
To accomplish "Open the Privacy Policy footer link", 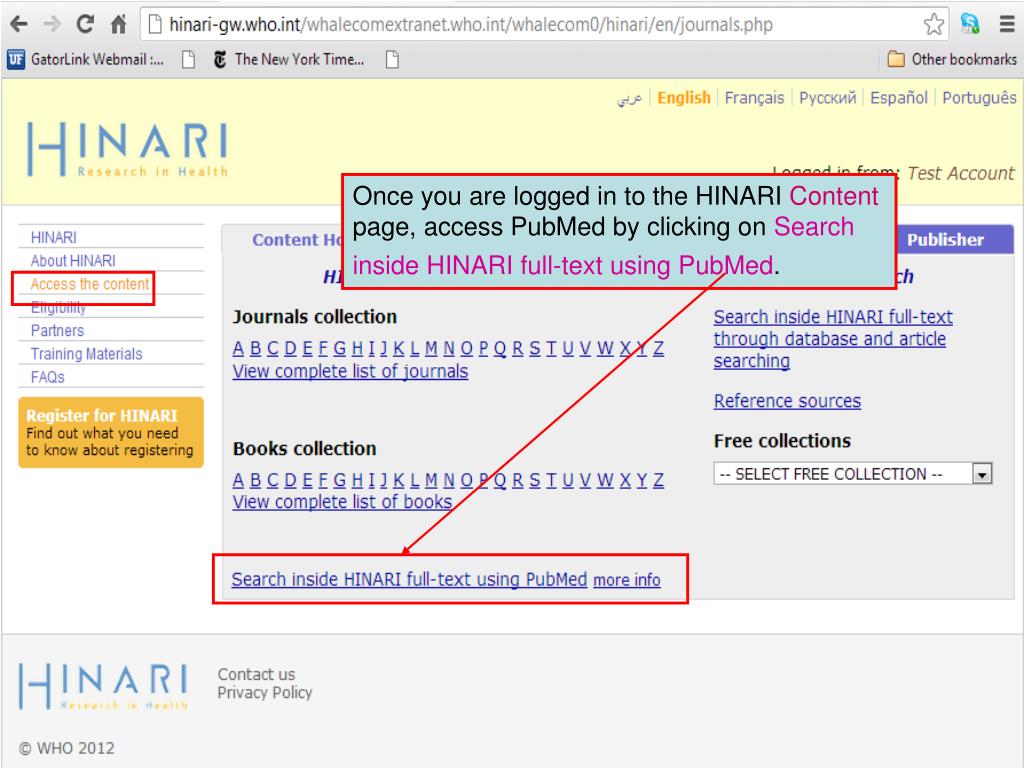I will point(264,692).
